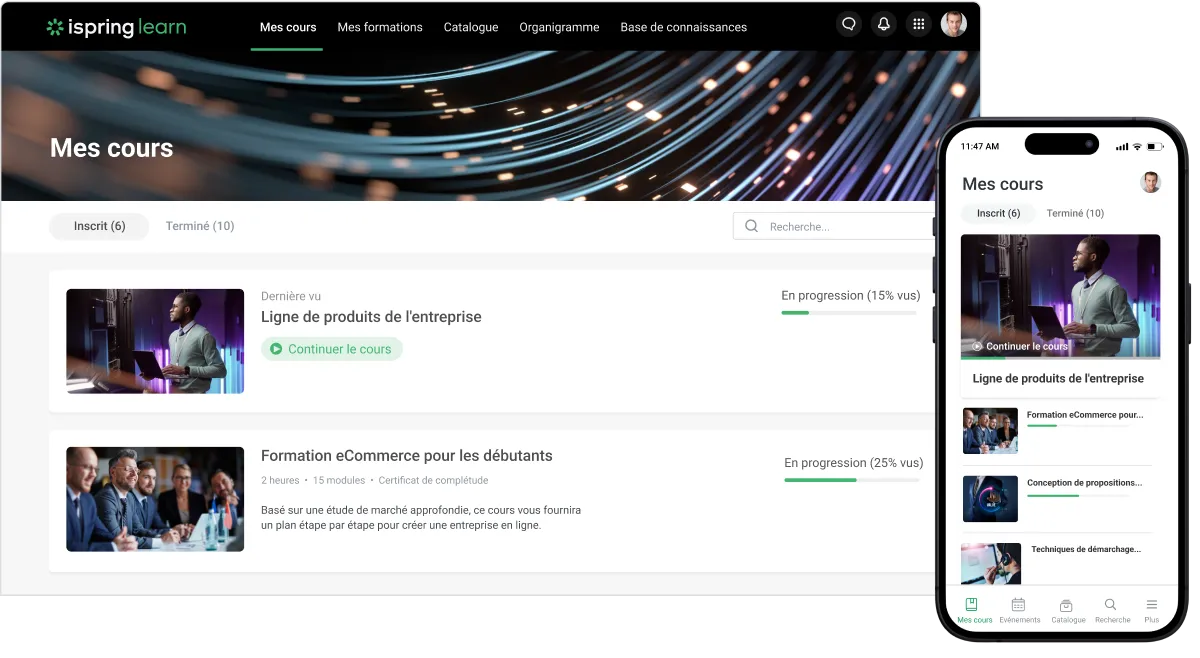Viewport: 1200px width, 658px height.
Task: Open Formation eCommerce pour les débutants course title
Action: click(x=405, y=455)
